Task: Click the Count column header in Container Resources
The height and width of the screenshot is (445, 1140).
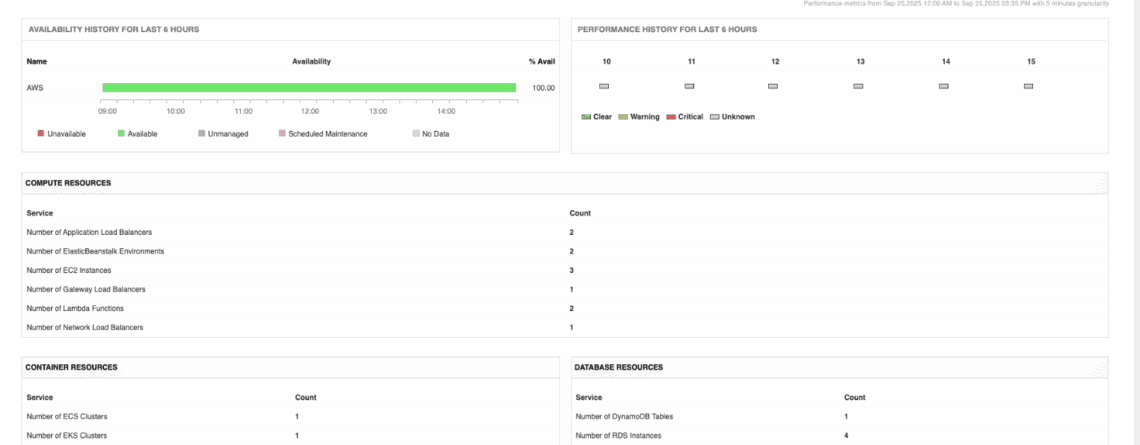Action: (305, 398)
